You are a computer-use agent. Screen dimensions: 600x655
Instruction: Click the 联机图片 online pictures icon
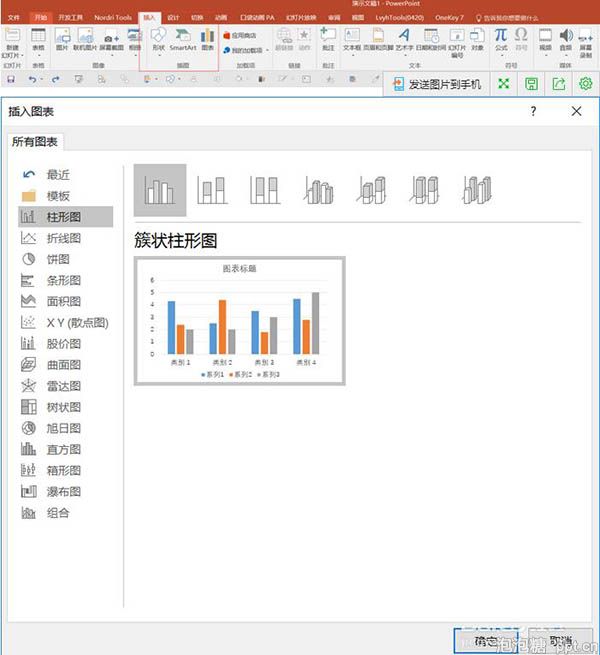pyautogui.click(x=85, y=39)
